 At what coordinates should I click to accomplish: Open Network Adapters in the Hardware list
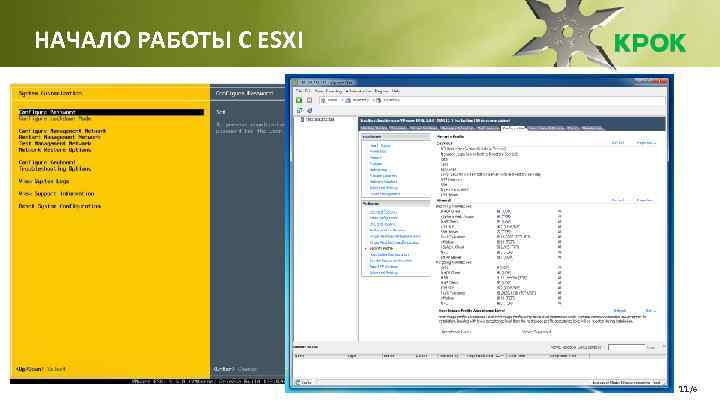click(383, 181)
